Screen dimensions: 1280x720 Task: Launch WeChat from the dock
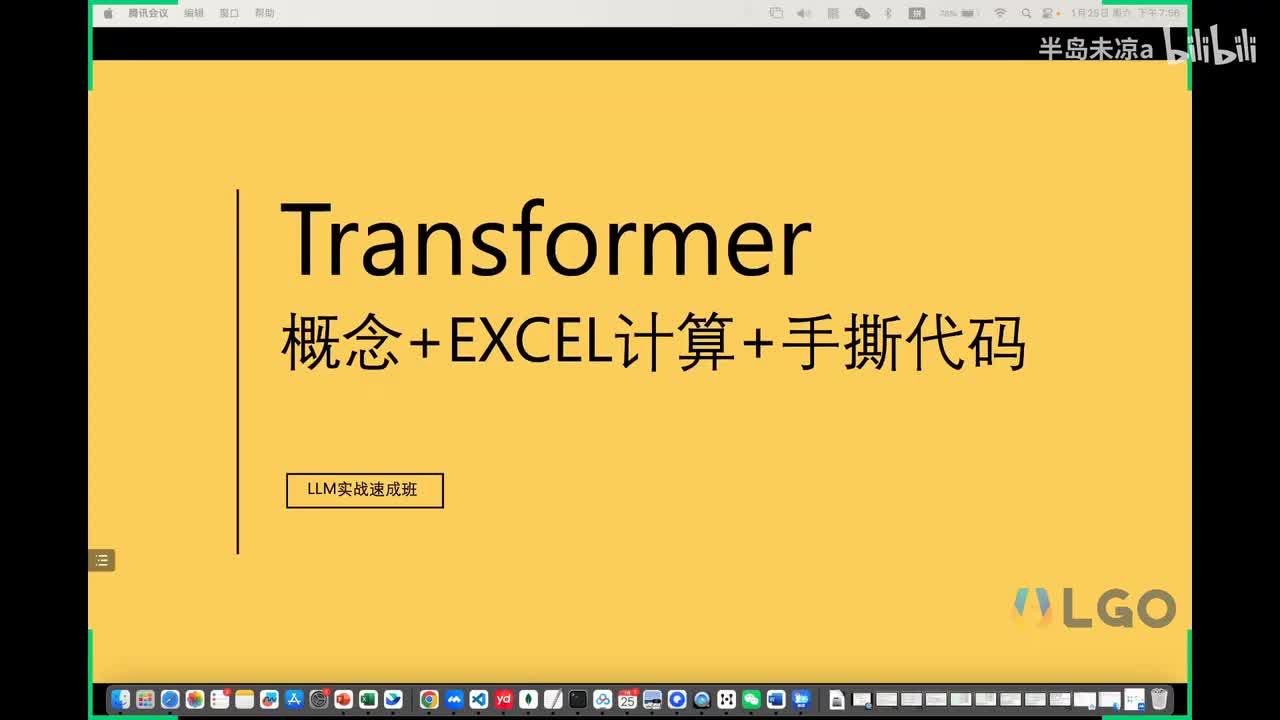[752, 699]
